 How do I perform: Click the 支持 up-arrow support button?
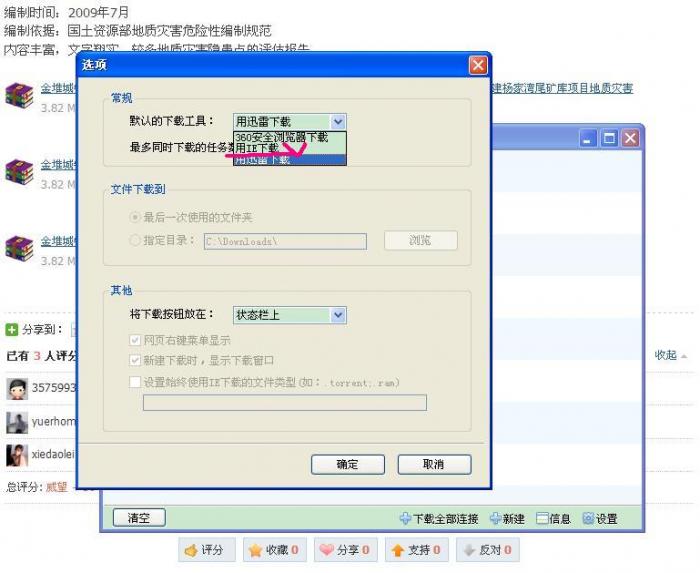(x=413, y=550)
